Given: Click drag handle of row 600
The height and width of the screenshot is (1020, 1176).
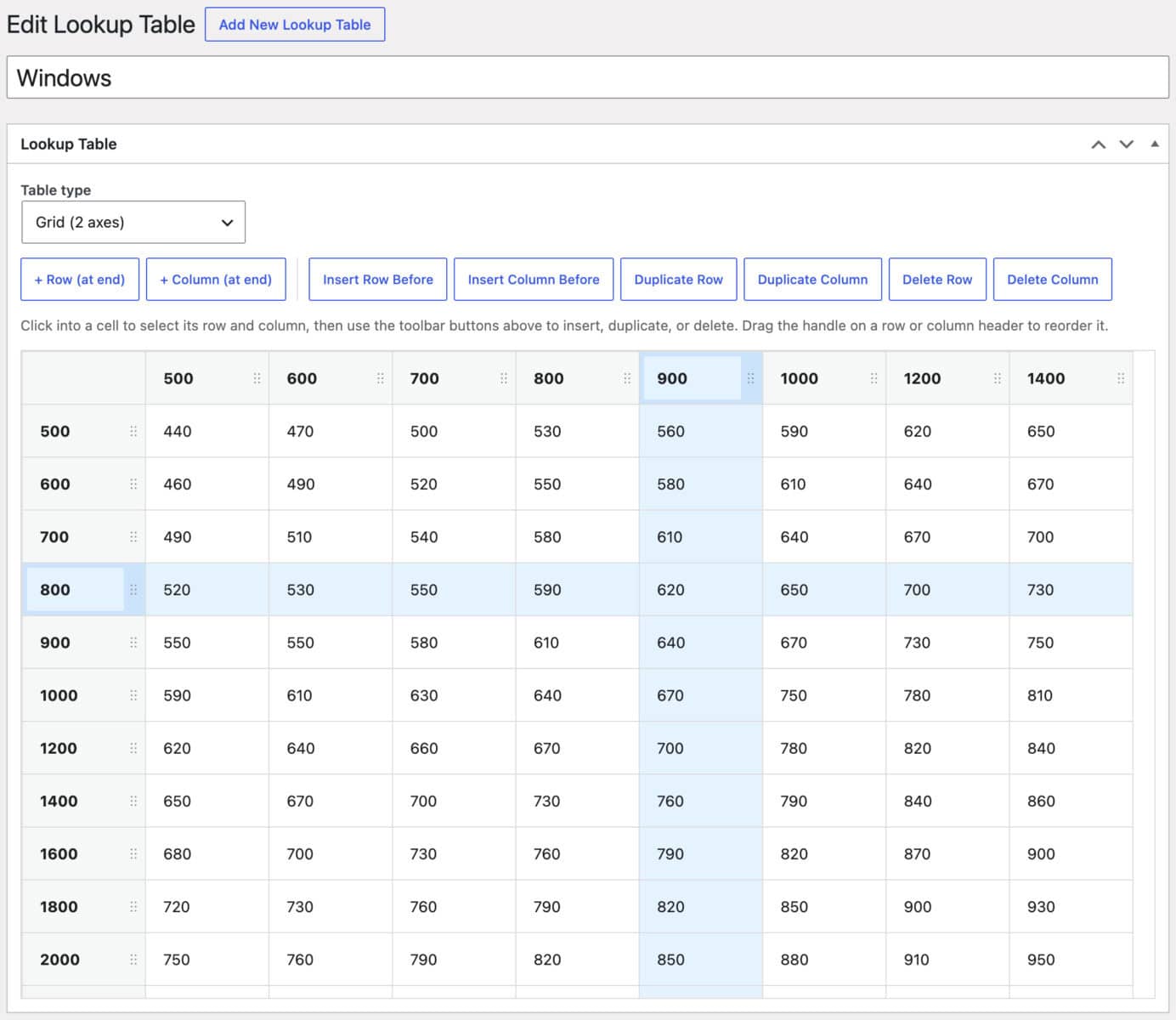Looking at the screenshot, I should click(x=133, y=484).
